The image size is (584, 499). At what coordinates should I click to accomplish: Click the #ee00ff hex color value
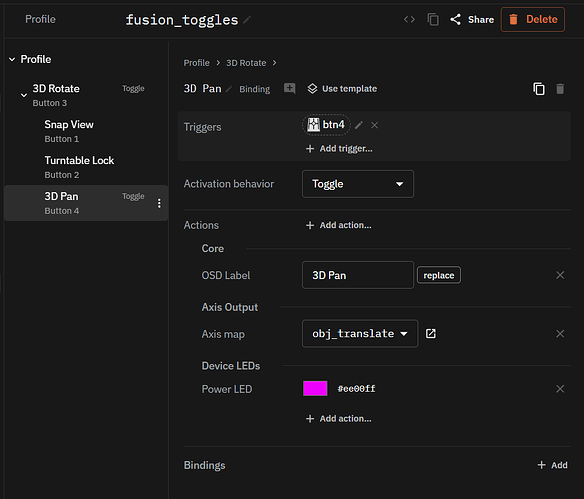pyautogui.click(x=356, y=389)
